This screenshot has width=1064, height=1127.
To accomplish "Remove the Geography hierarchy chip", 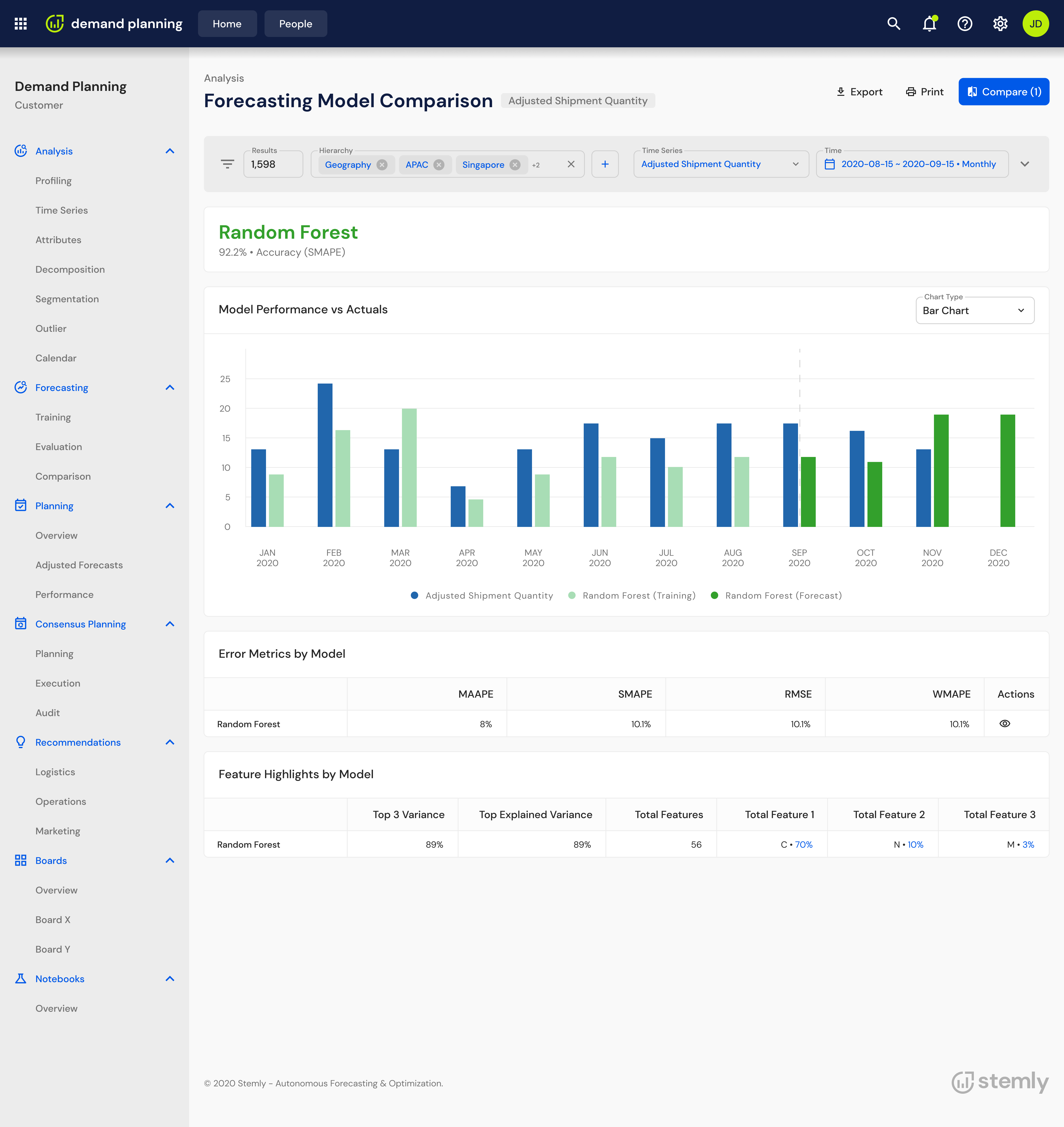I will click(x=382, y=165).
